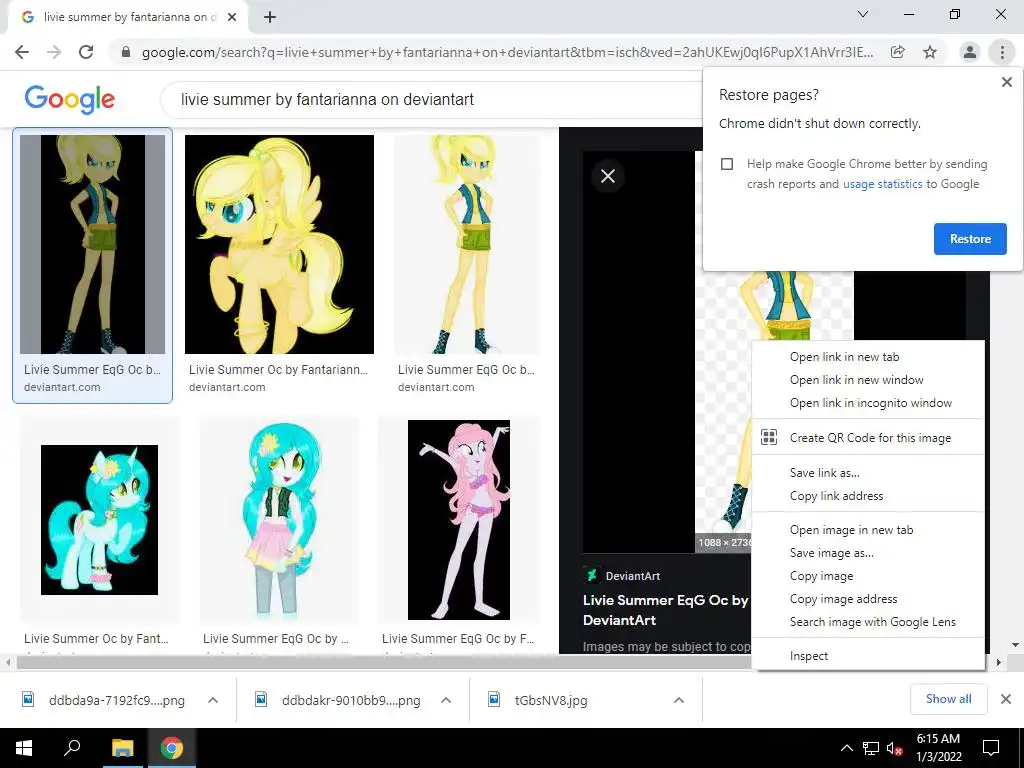This screenshot has height=768, width=1024.
Task: Click Show all downloads button
Action: pyautogui.click(x=948, y=699)
